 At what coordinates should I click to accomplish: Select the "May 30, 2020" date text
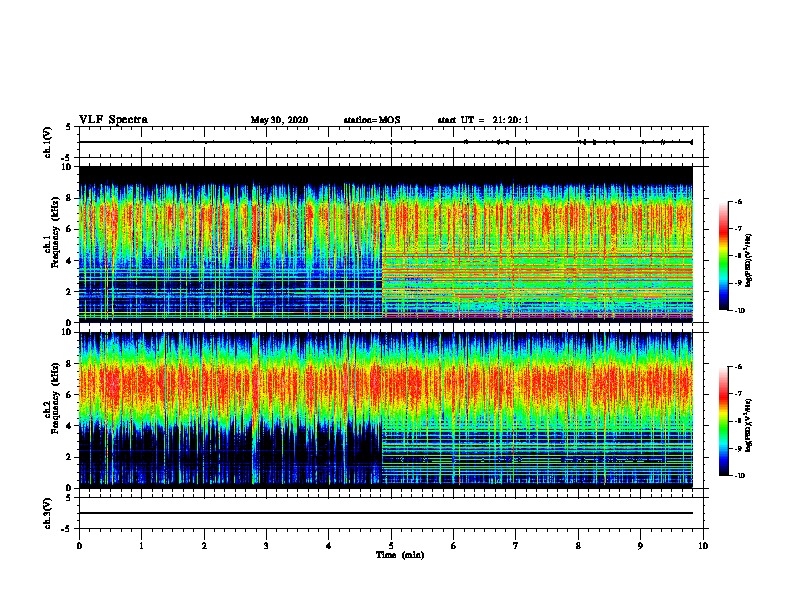click(x=279, y=120)
